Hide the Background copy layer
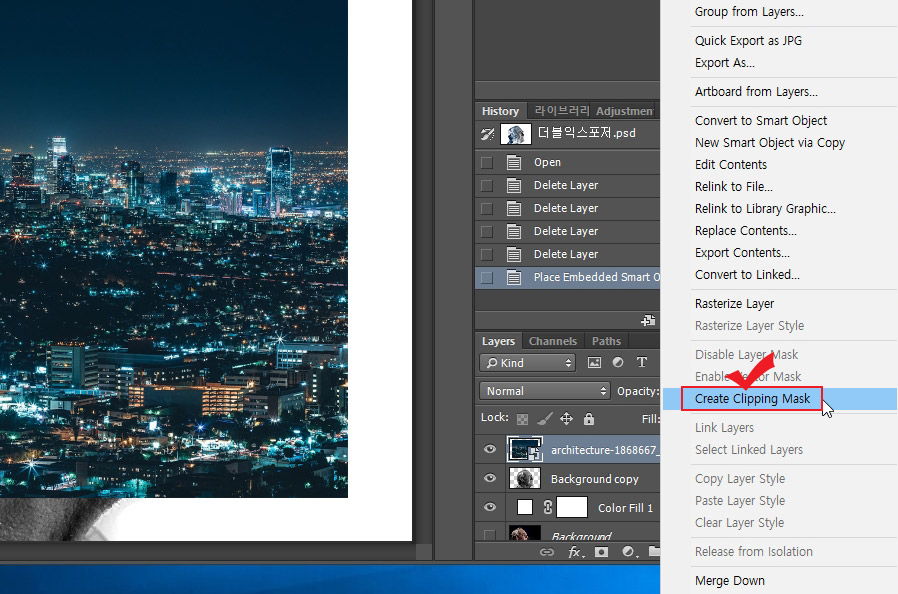This screenshot has height=594, width=898. 490,478
